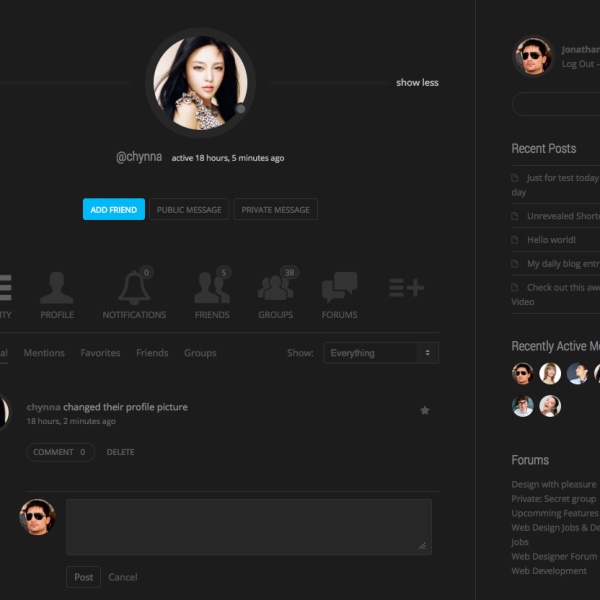Open the Notifications bell icon
The width and height of the screenshot is (600, 600).
[134, 289]
